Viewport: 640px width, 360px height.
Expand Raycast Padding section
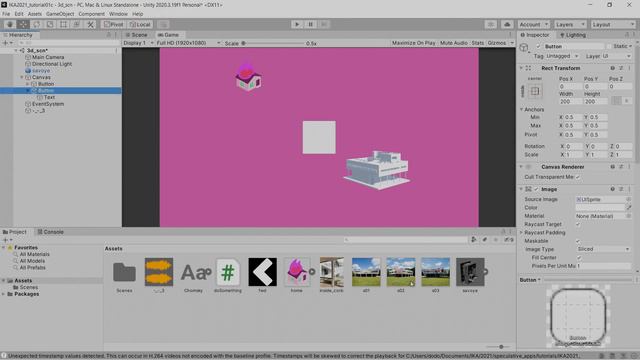522,233
